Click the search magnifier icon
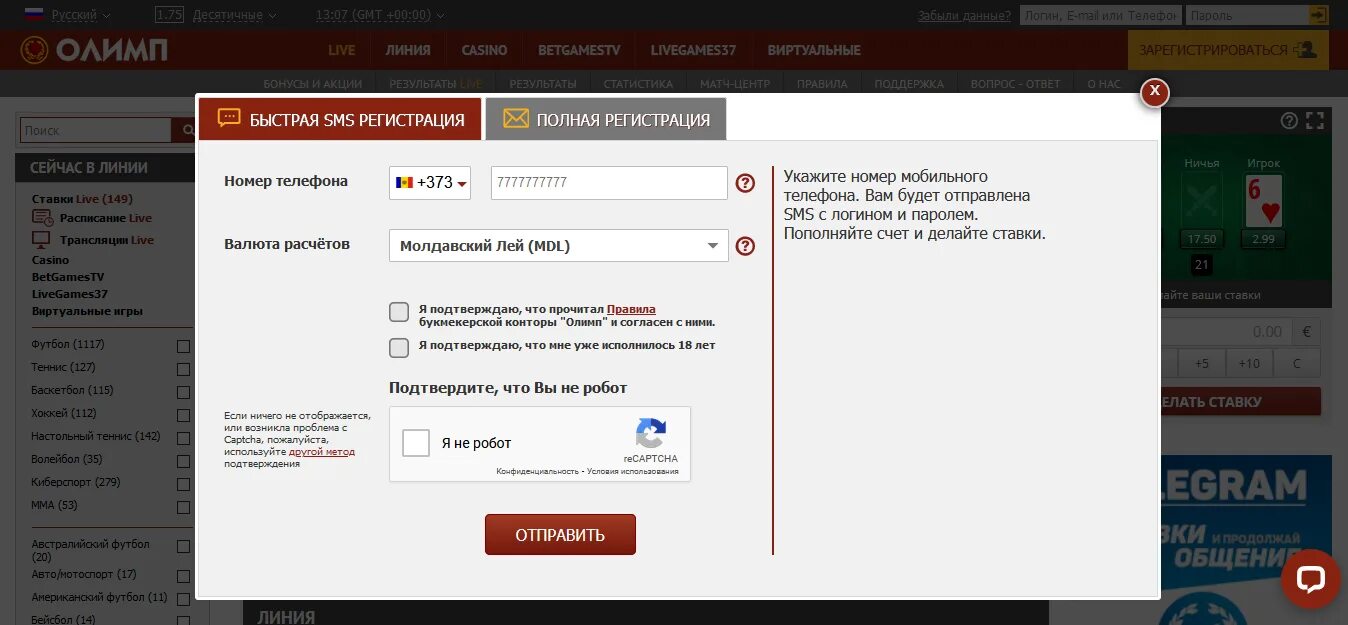This screenshot has height=625, width=1348. click(188, 130)
